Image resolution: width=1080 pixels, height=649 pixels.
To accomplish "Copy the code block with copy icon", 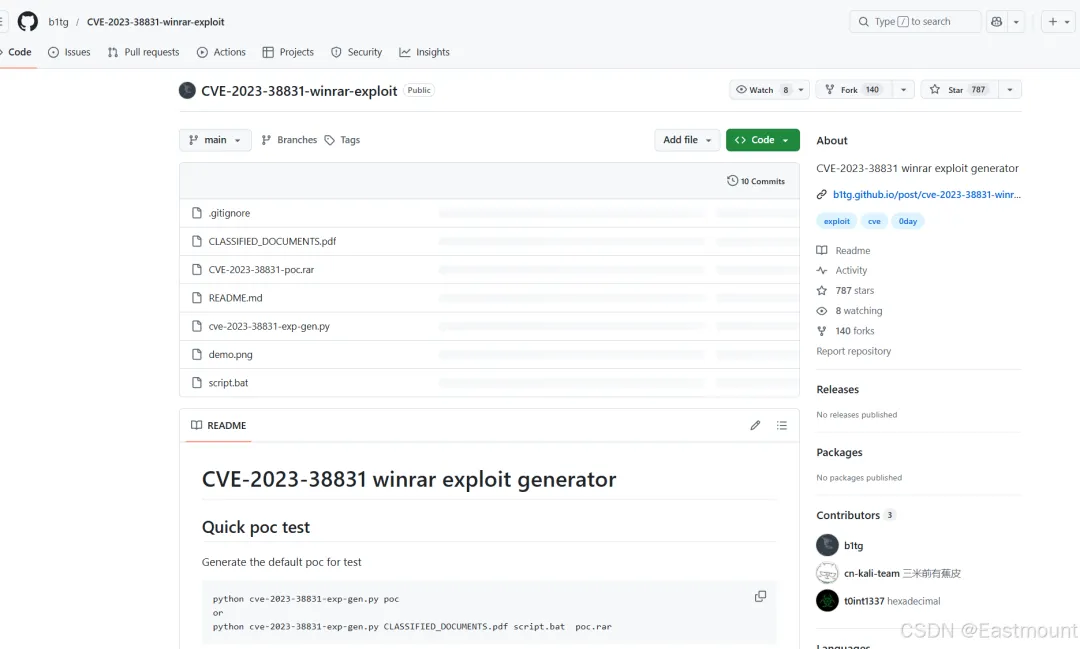I will click(x=760, y=596).
